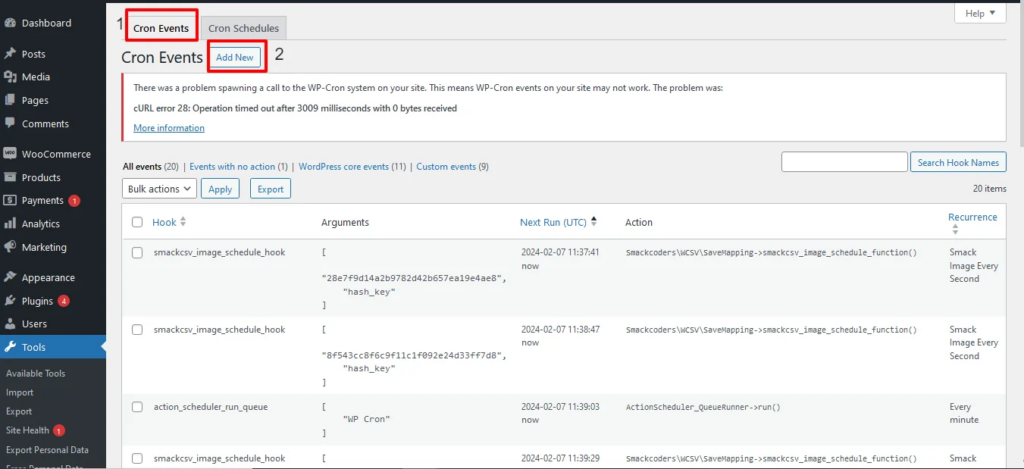Open the Users person icon

tap(10, 324)
